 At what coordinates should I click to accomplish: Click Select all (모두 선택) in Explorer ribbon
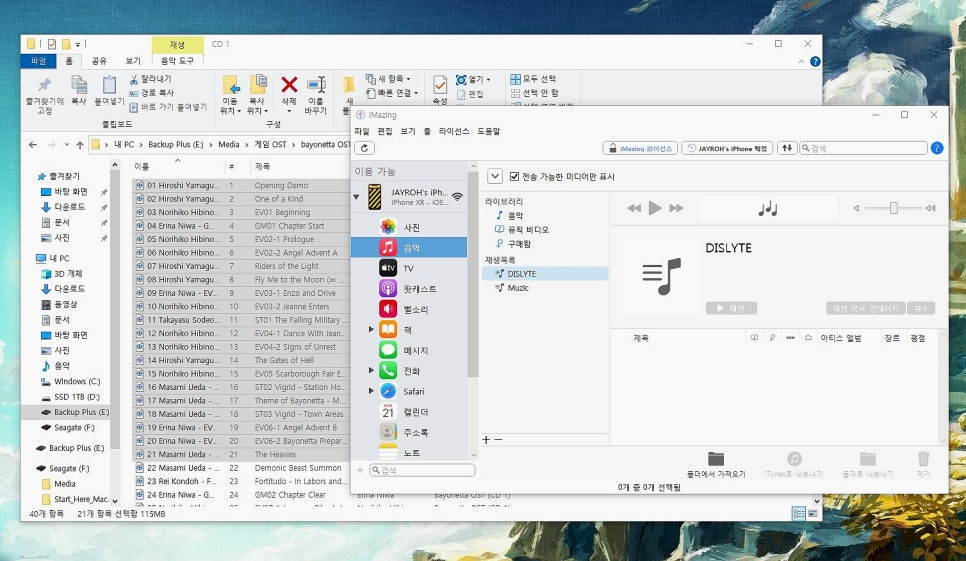(533, 79)
